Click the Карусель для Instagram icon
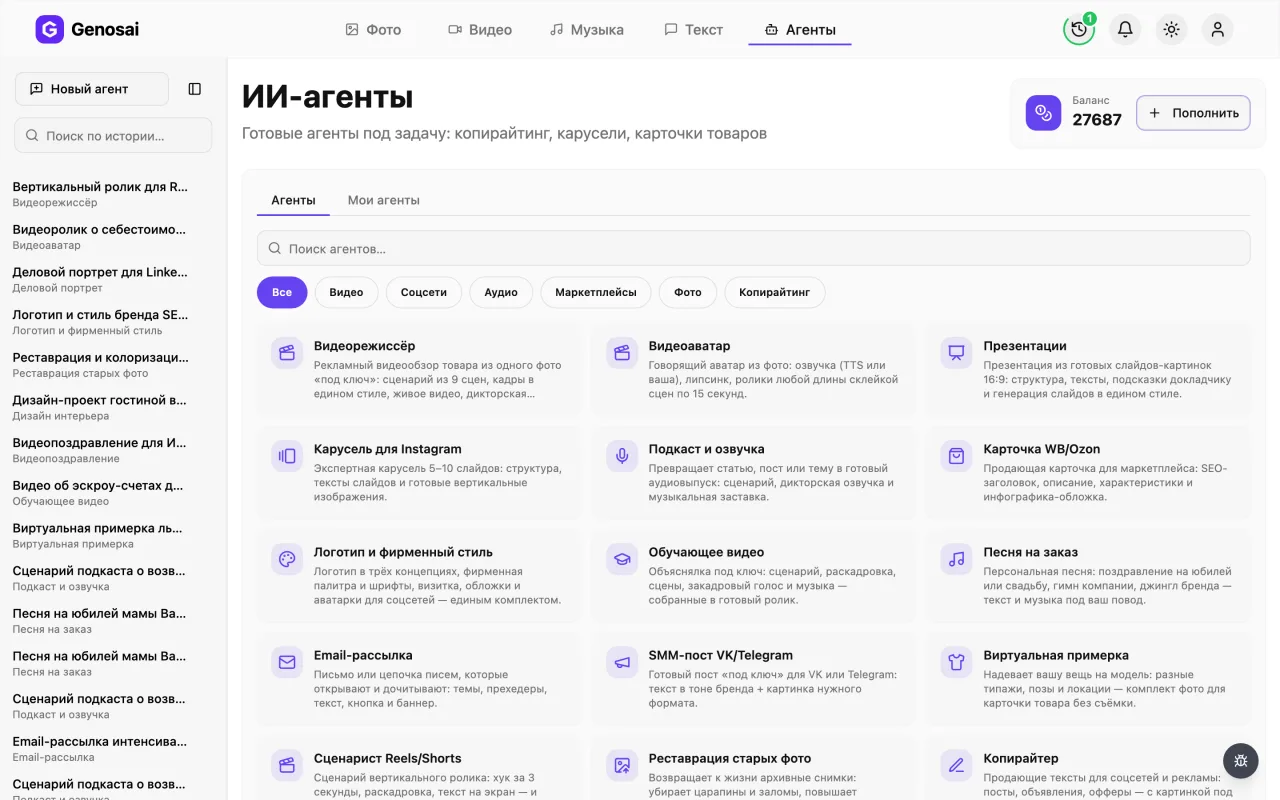Image resolution: width=1280 pixels, height=800 pixels. click(287, 455)
